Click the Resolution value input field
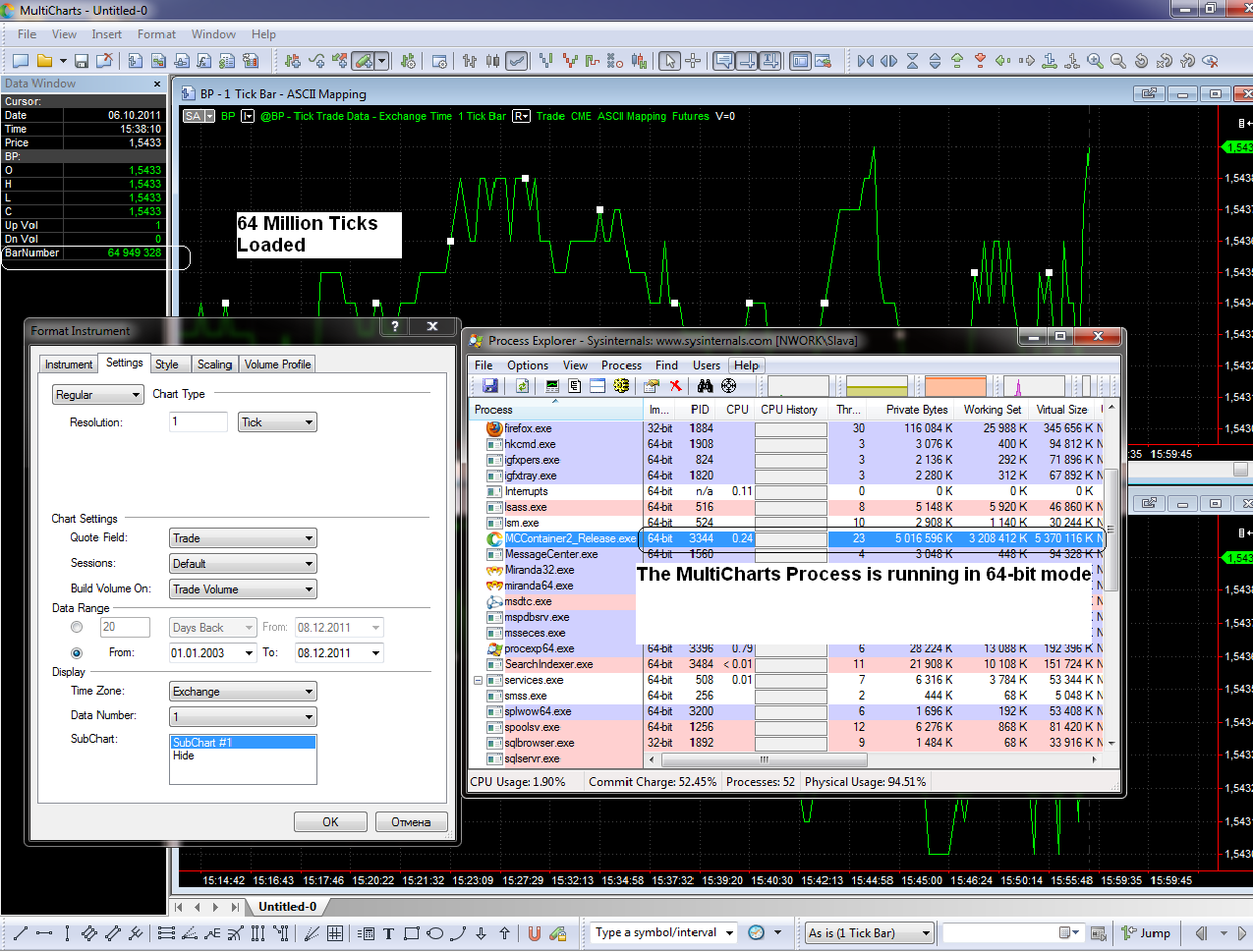The image size is (1253, 952). (199, 422)
